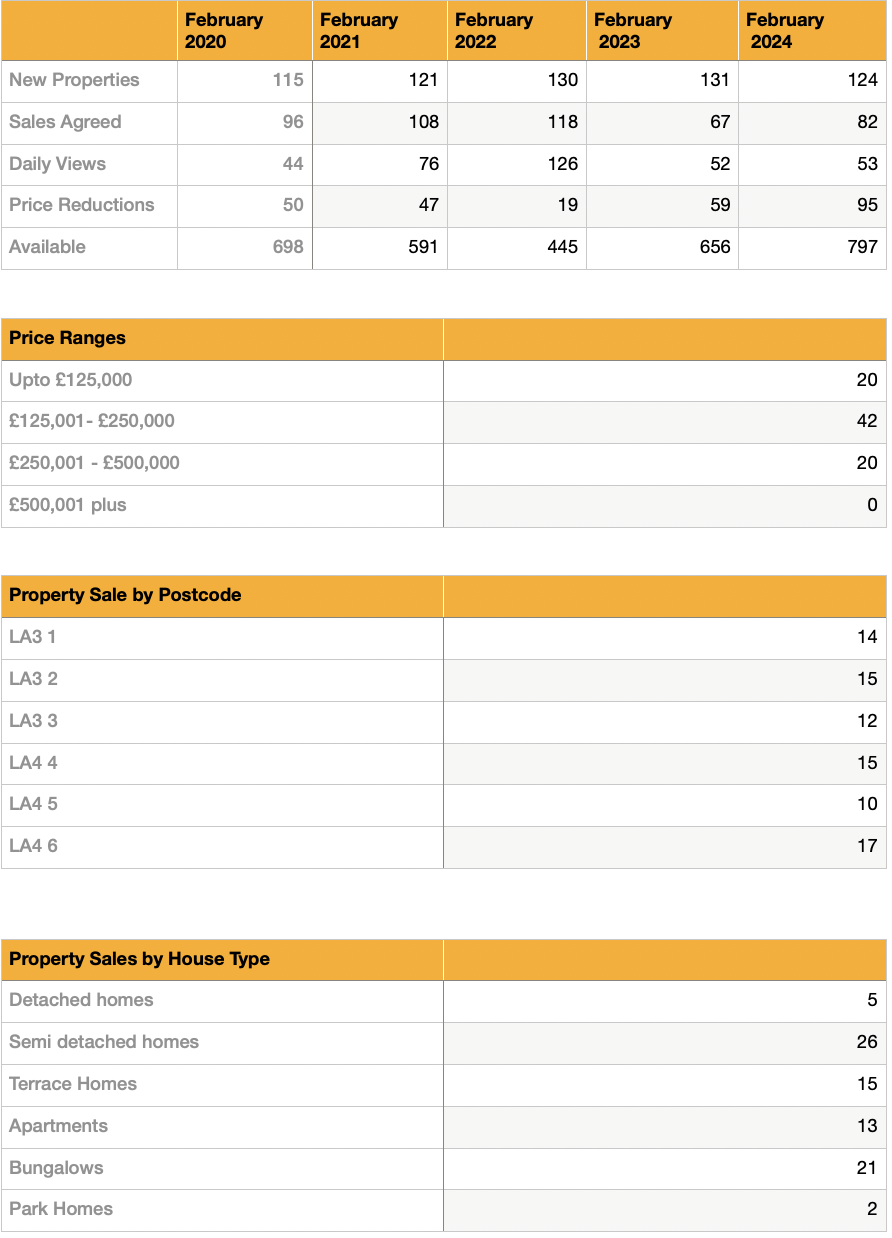Select the Park Homes row label

click(61, 1209)
